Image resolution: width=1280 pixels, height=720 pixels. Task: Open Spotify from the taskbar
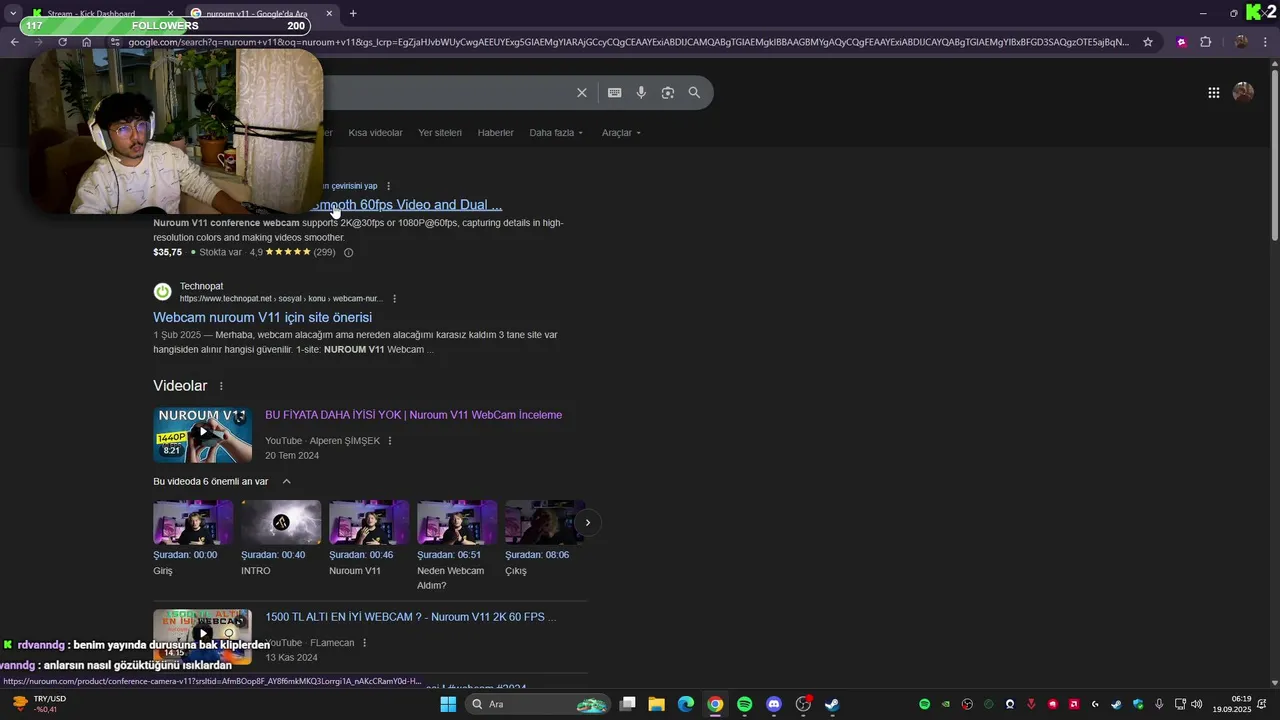pos(744,704)
